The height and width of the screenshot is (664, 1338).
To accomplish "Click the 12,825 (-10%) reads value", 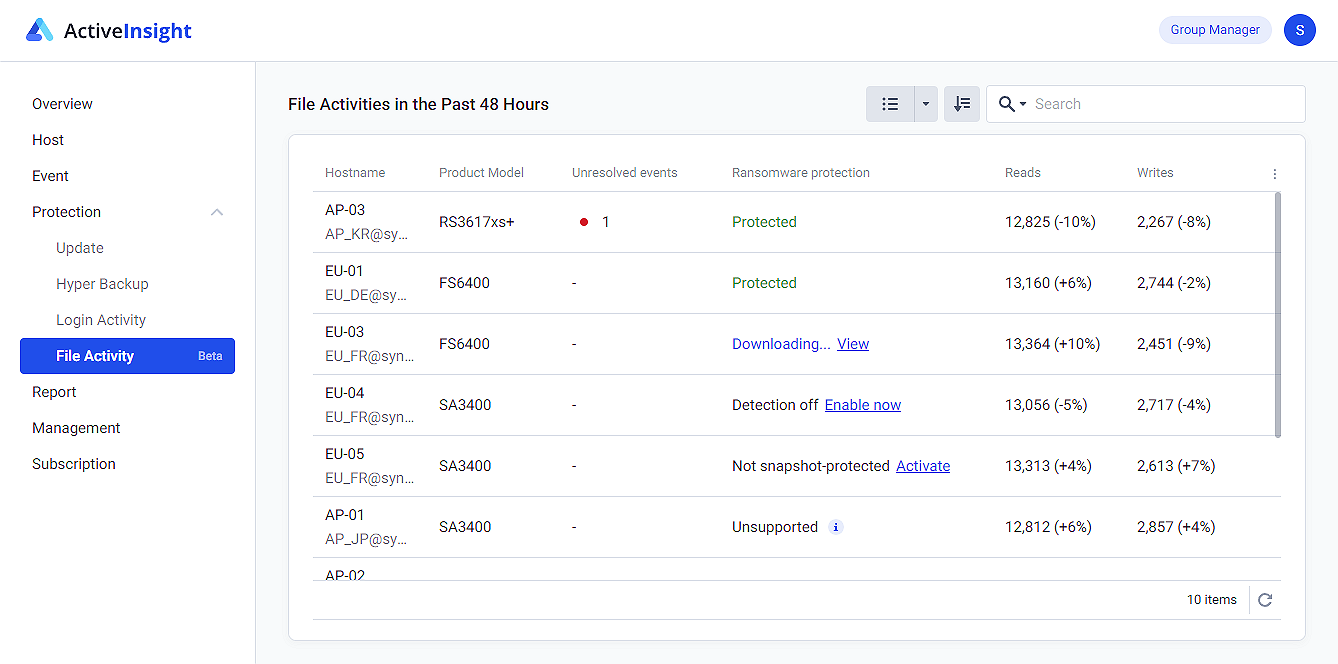I will [1050, 222].
